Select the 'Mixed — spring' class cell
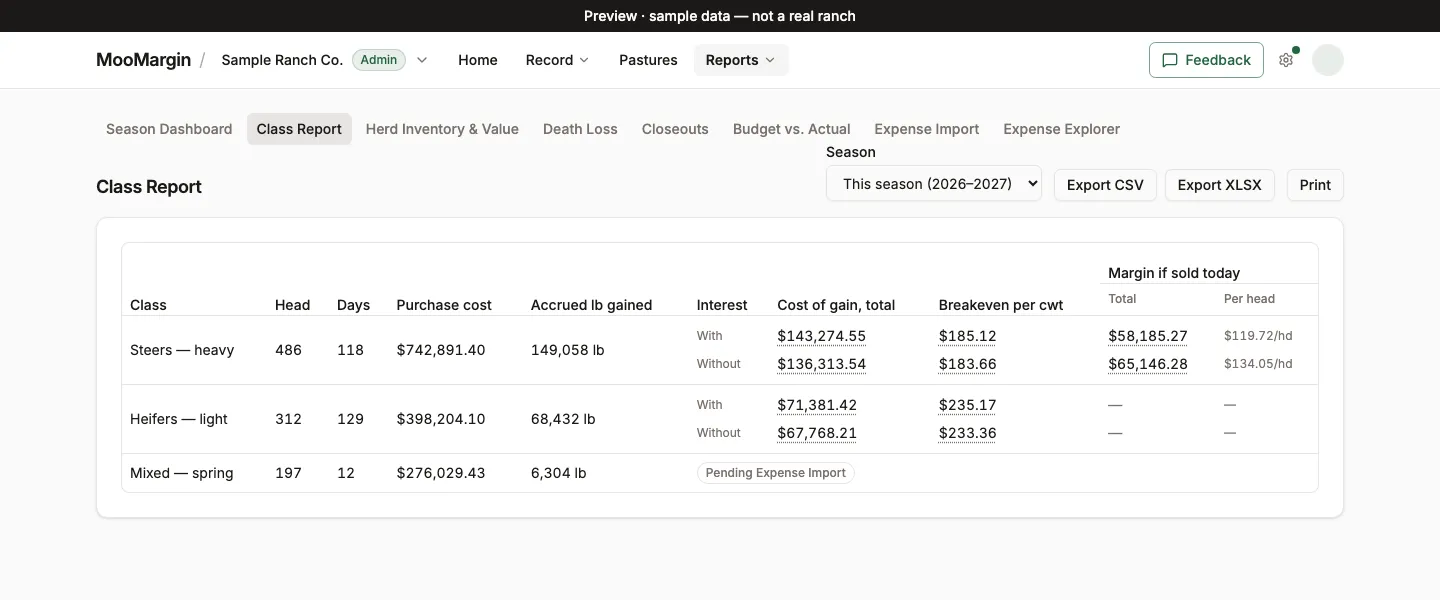The width and height of the screenshot is (1440, 600). tap(182, 473)
